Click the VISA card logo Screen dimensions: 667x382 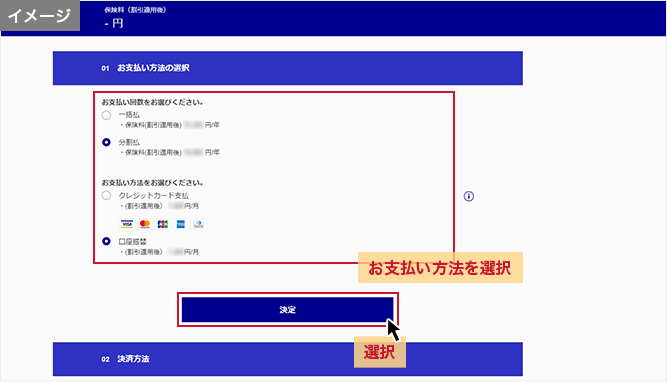pos(127,224)
